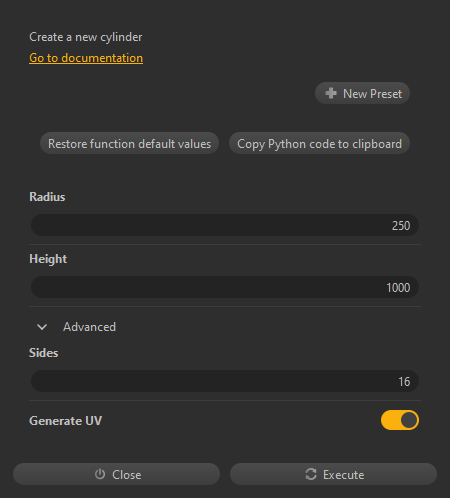This screenshot has width=450, height=498.
Task: Execute the cylinder creation
Action: [x=333, y=474]
